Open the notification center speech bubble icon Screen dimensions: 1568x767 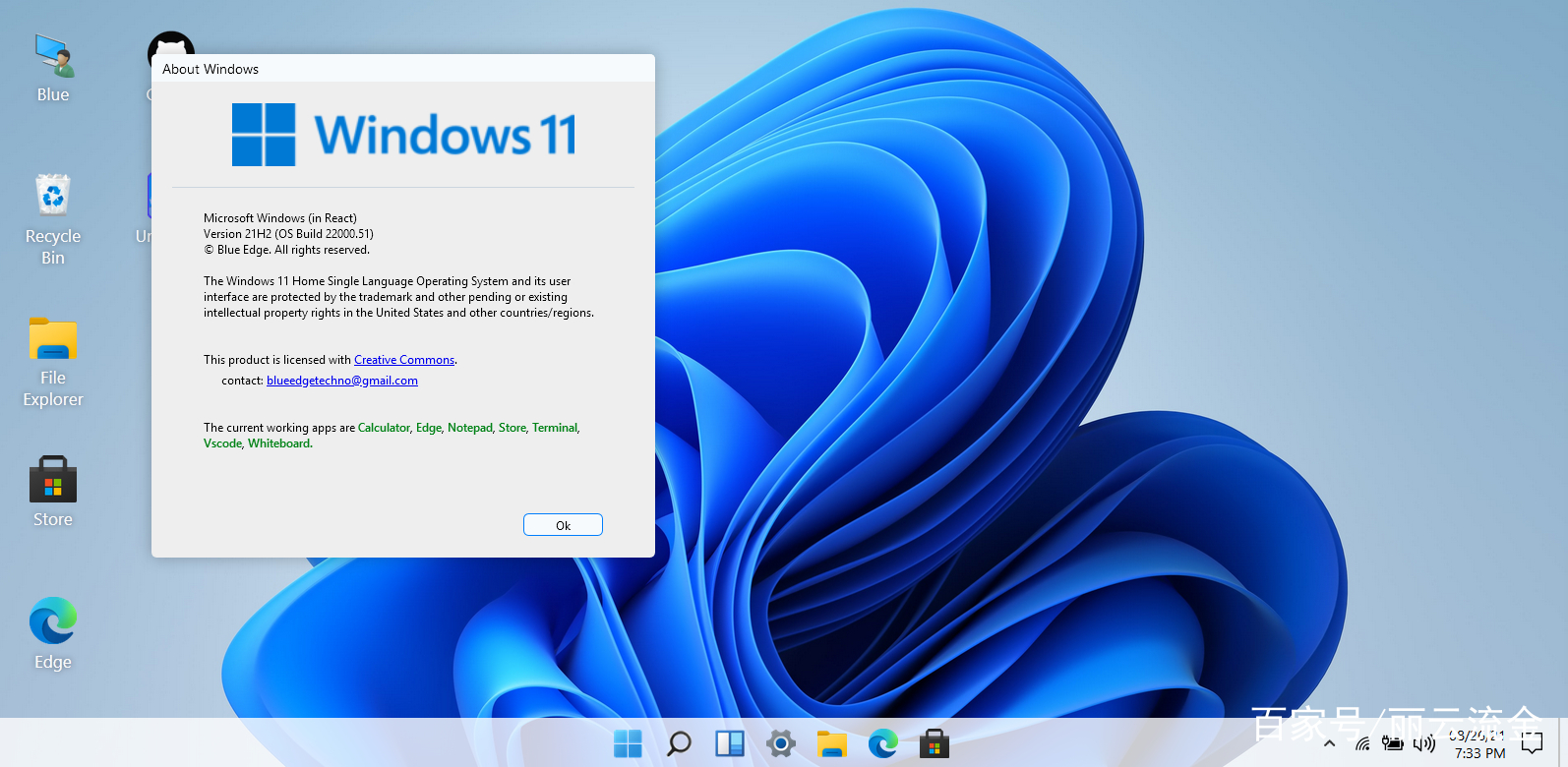(1532, 744)
